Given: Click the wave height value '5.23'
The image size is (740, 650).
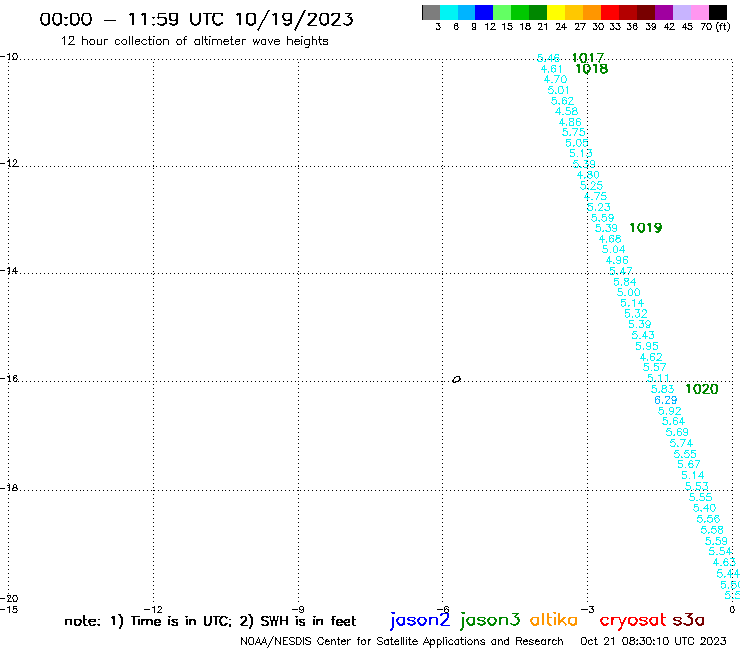Looking at the screenshot, I should click(599, 207).
